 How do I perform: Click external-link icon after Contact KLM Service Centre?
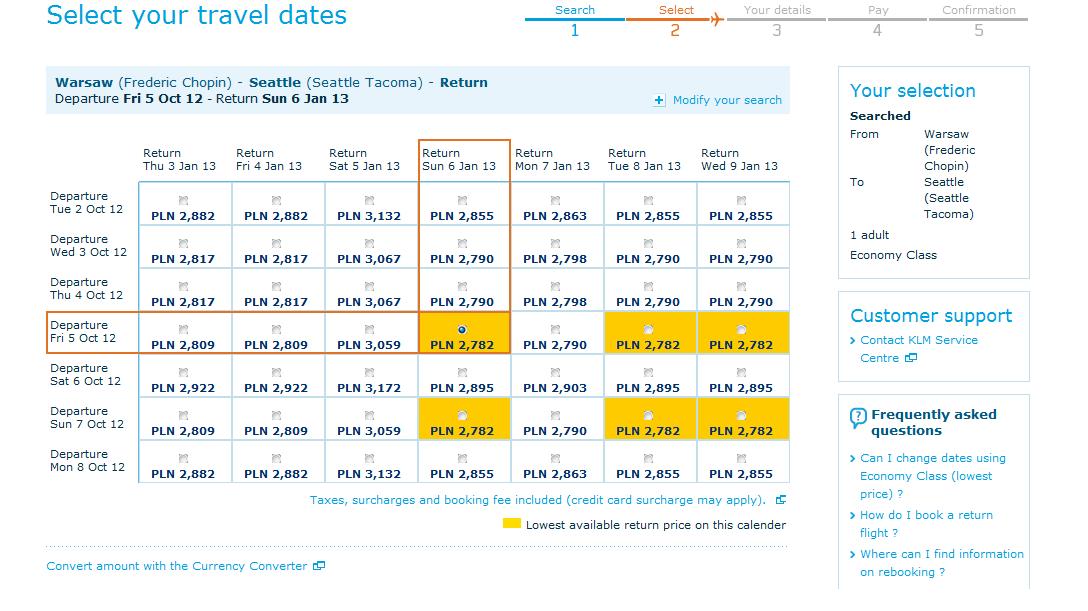[911, 358]
